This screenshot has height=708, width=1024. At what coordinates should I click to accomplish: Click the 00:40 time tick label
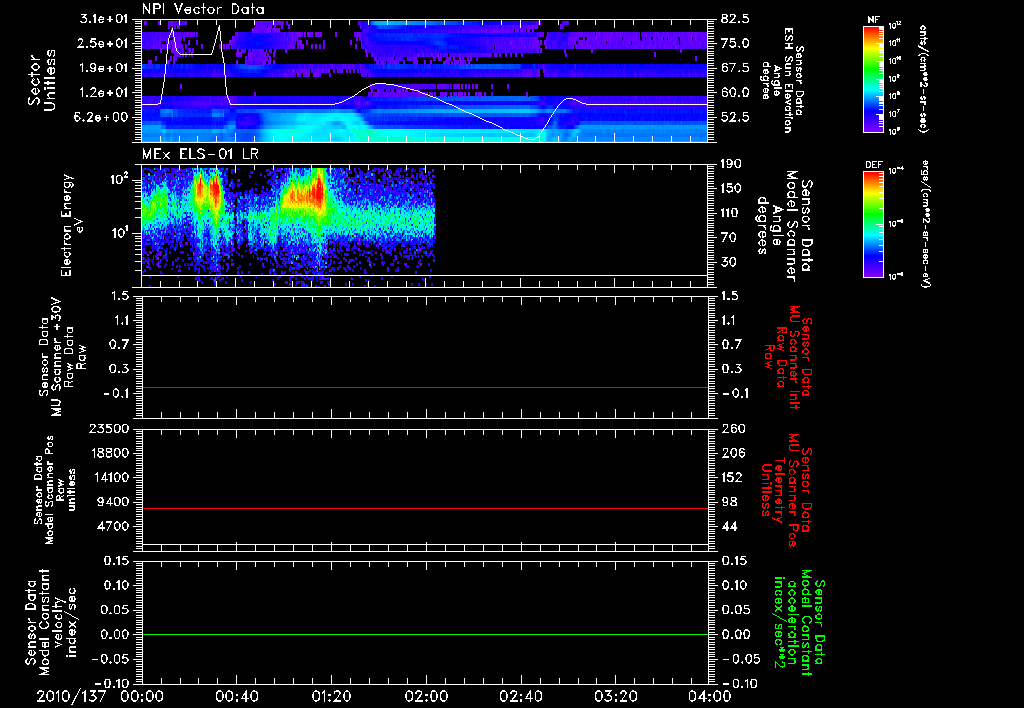pyautogui.click(x=236, y=696)
